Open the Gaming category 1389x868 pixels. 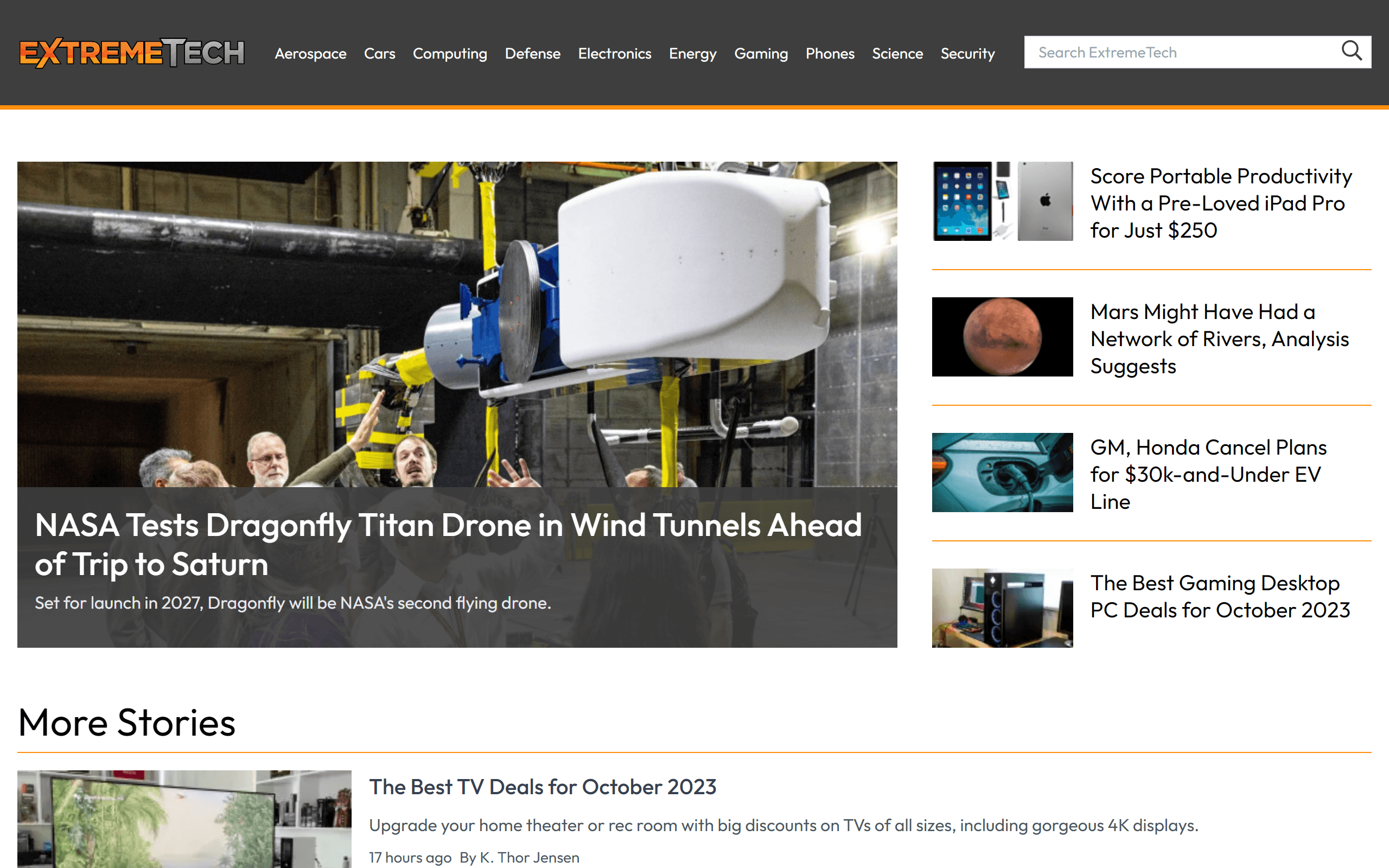761,53
